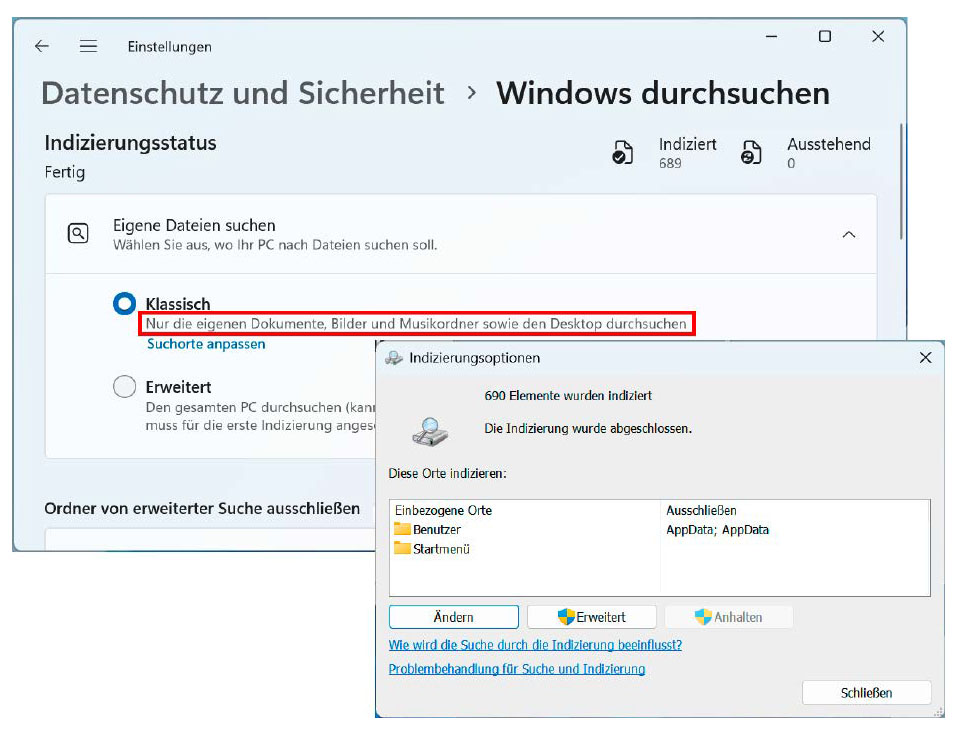The height and width of the screenshot is (734, 958).
Task: Click the Erweitert button in Indizierungsoptionen
Action: [591, 617]
